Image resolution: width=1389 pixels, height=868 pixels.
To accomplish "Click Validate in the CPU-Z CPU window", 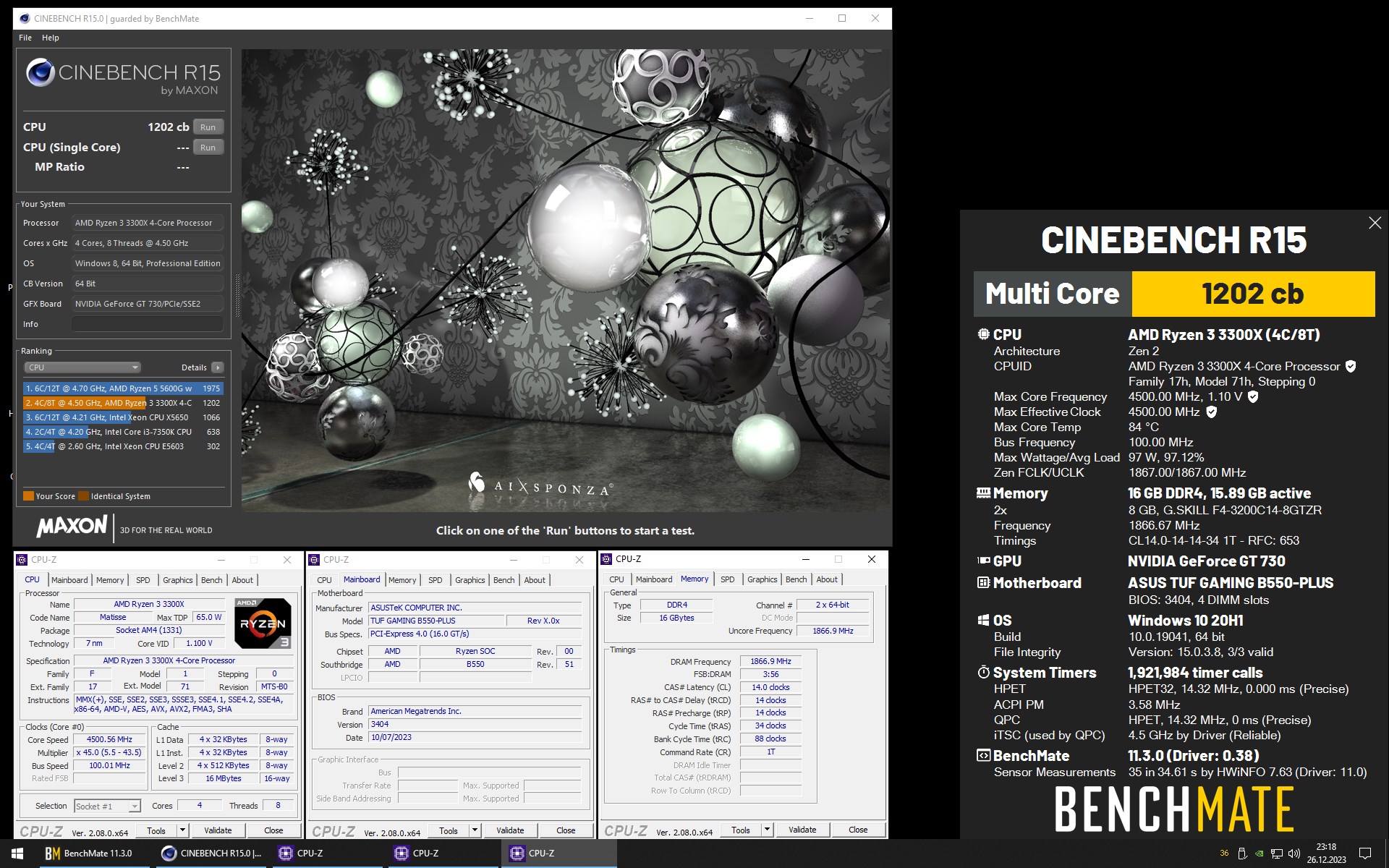I will (218, 830).
